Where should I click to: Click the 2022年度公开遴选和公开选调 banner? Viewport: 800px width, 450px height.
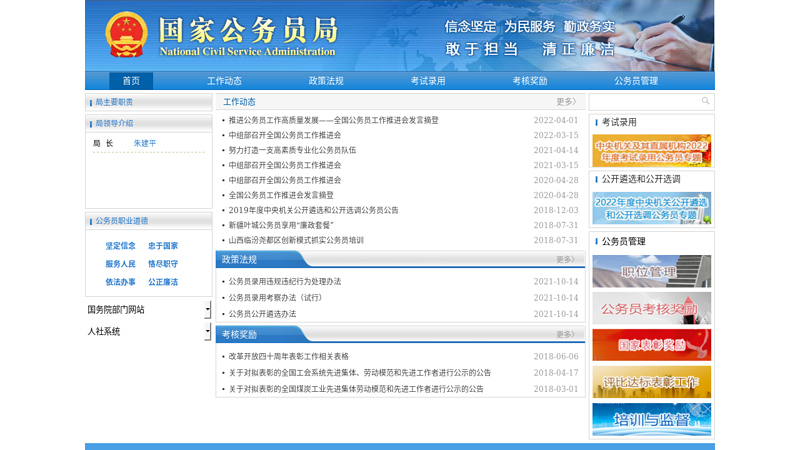652,208
